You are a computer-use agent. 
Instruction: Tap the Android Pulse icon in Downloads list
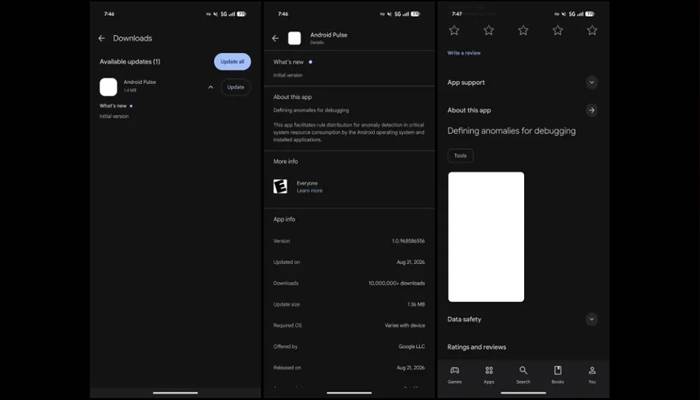pyautogui.click(x=108, y=87)
